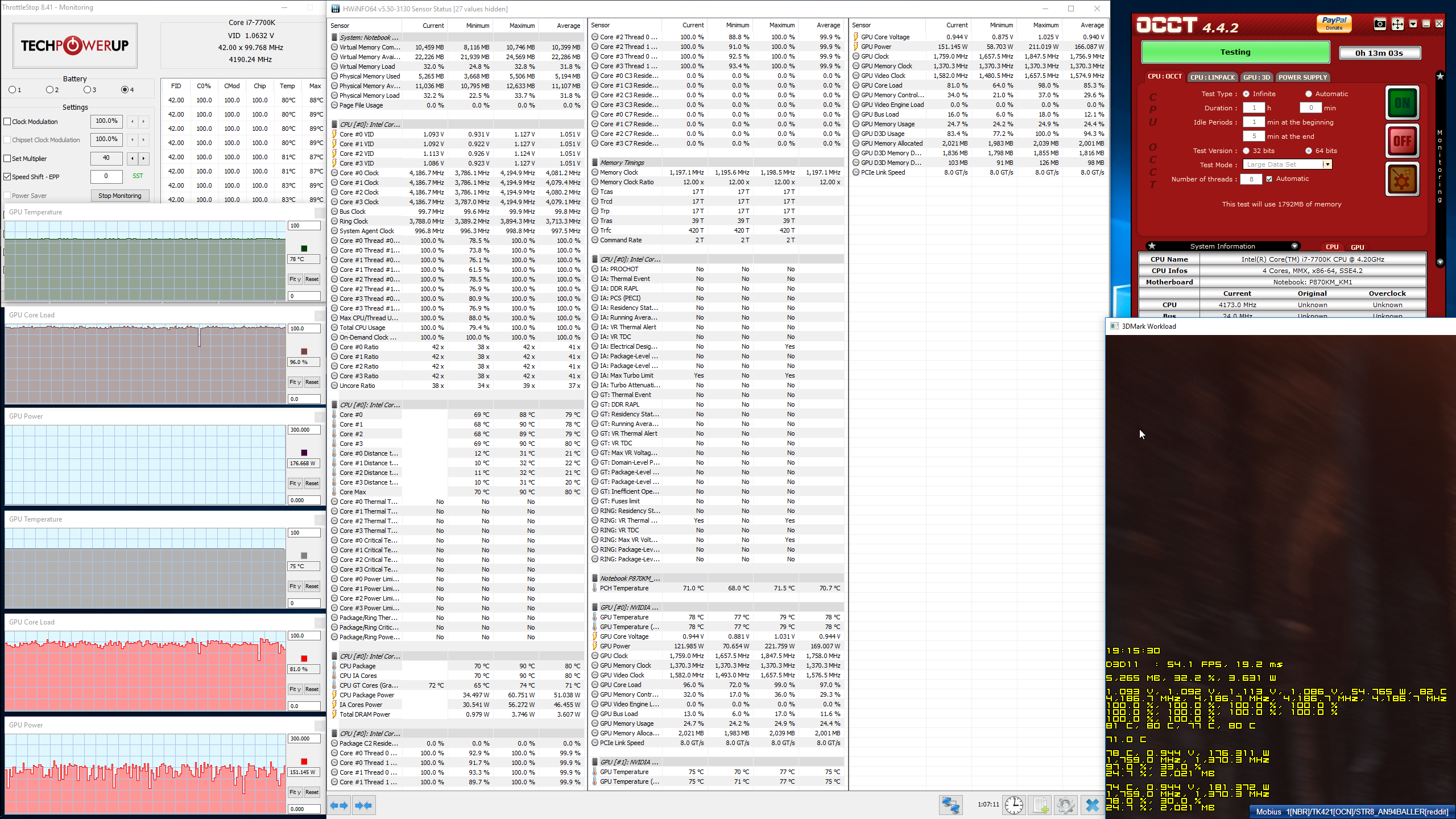Start HWiNFO logging with the sheet-plus icon
Viewport: 1456px width, 819px height.
click(1040, 805)
